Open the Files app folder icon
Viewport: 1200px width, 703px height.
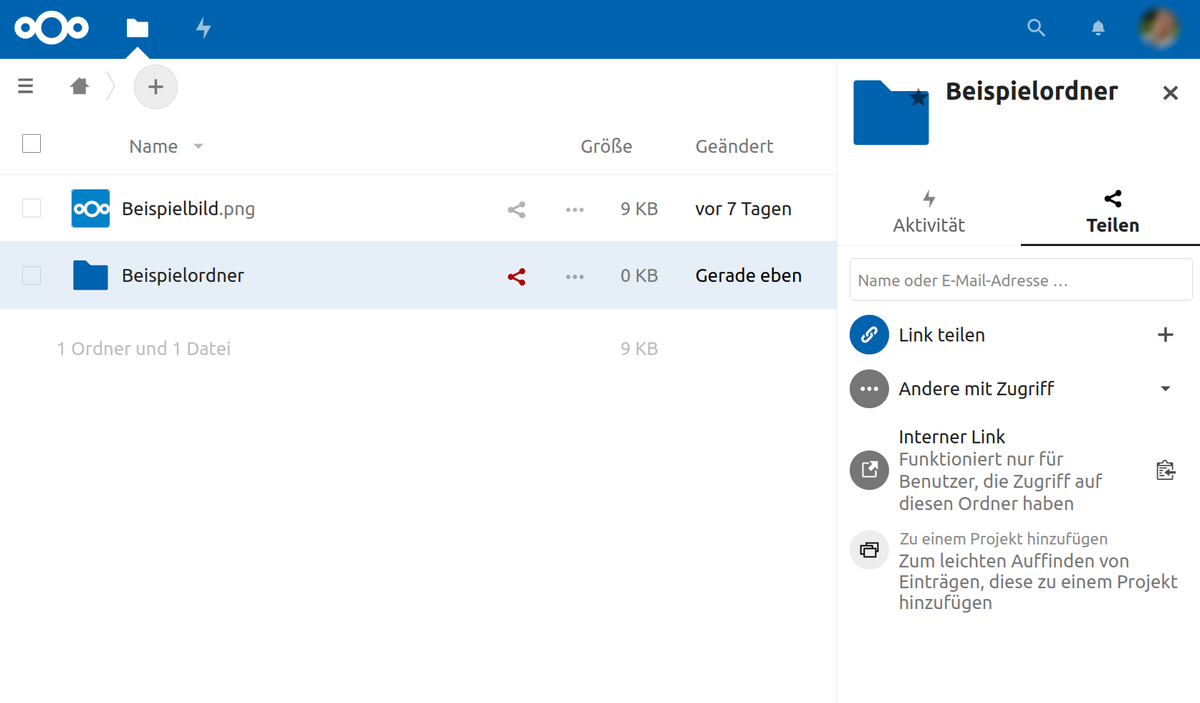[x=137, y=28]
